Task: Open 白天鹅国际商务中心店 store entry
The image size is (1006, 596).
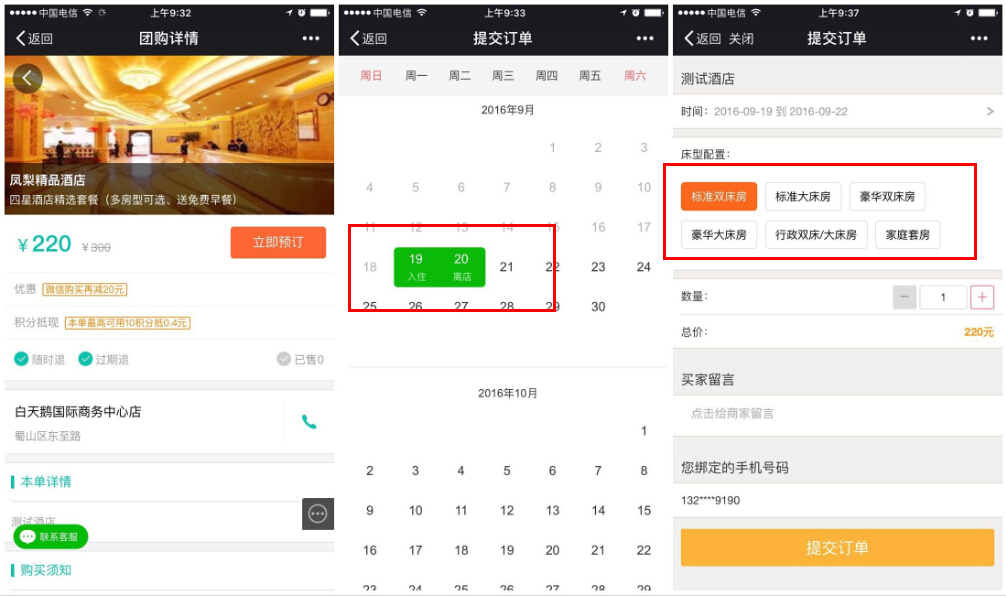Action: [x=144, y=422]
